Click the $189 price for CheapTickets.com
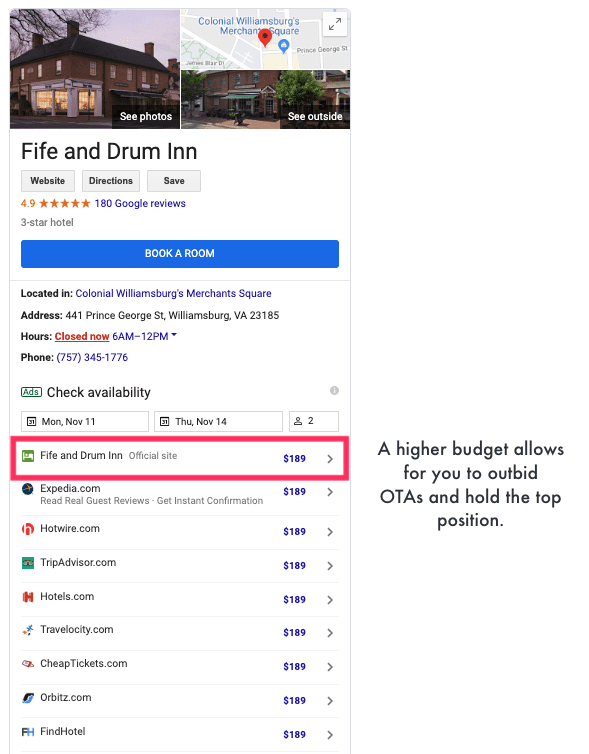 [294, 667]
